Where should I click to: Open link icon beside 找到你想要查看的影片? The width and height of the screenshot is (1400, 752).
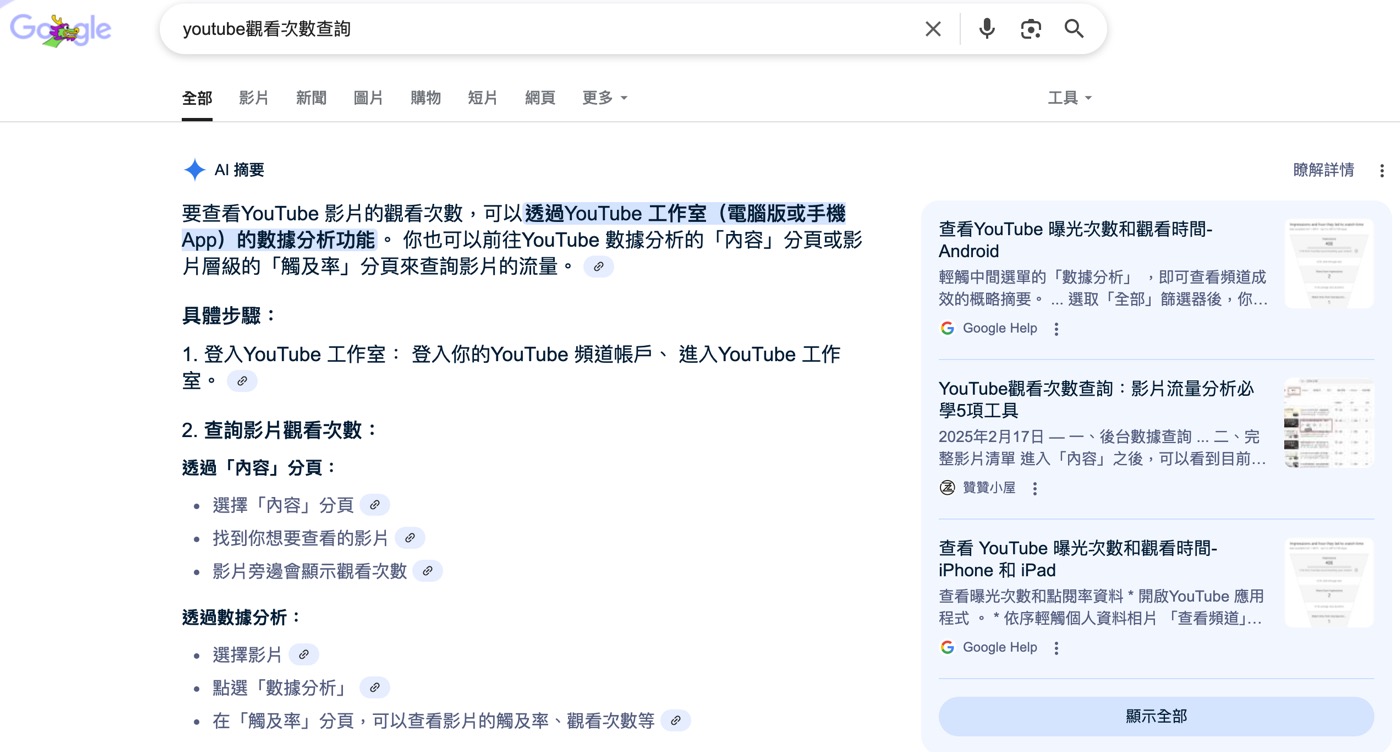(x=410, y=538)
